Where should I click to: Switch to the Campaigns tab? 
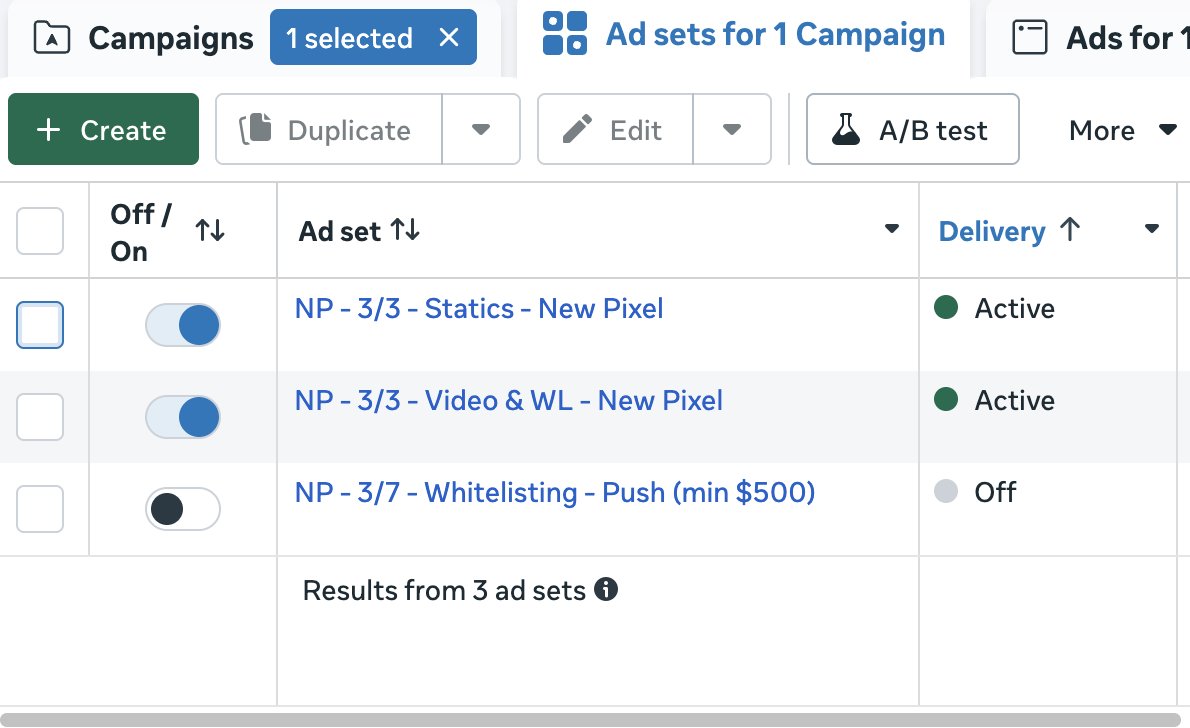pos(170,39)
